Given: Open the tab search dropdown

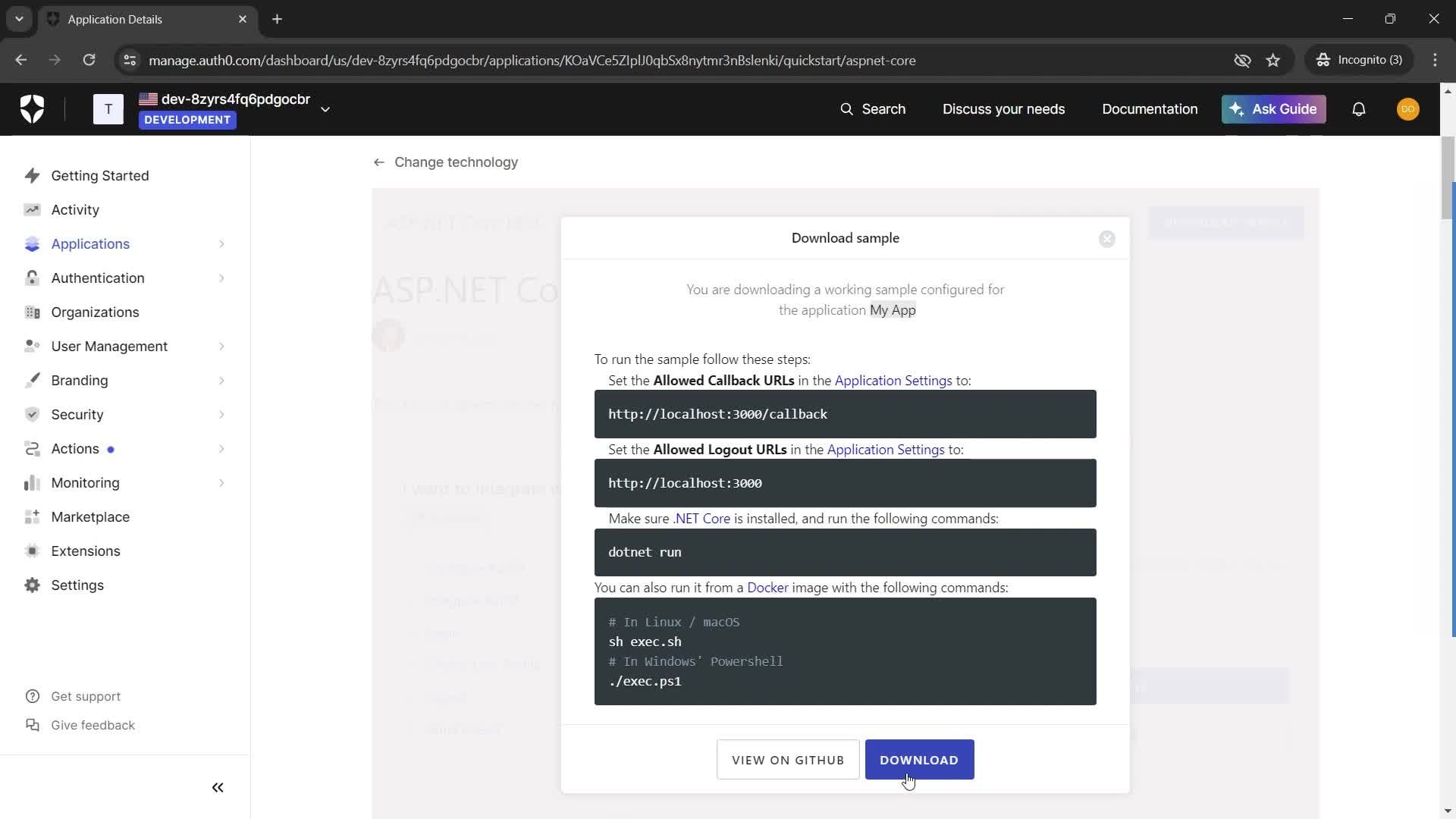Looking at the screenshot, I should tap(19, 19).
